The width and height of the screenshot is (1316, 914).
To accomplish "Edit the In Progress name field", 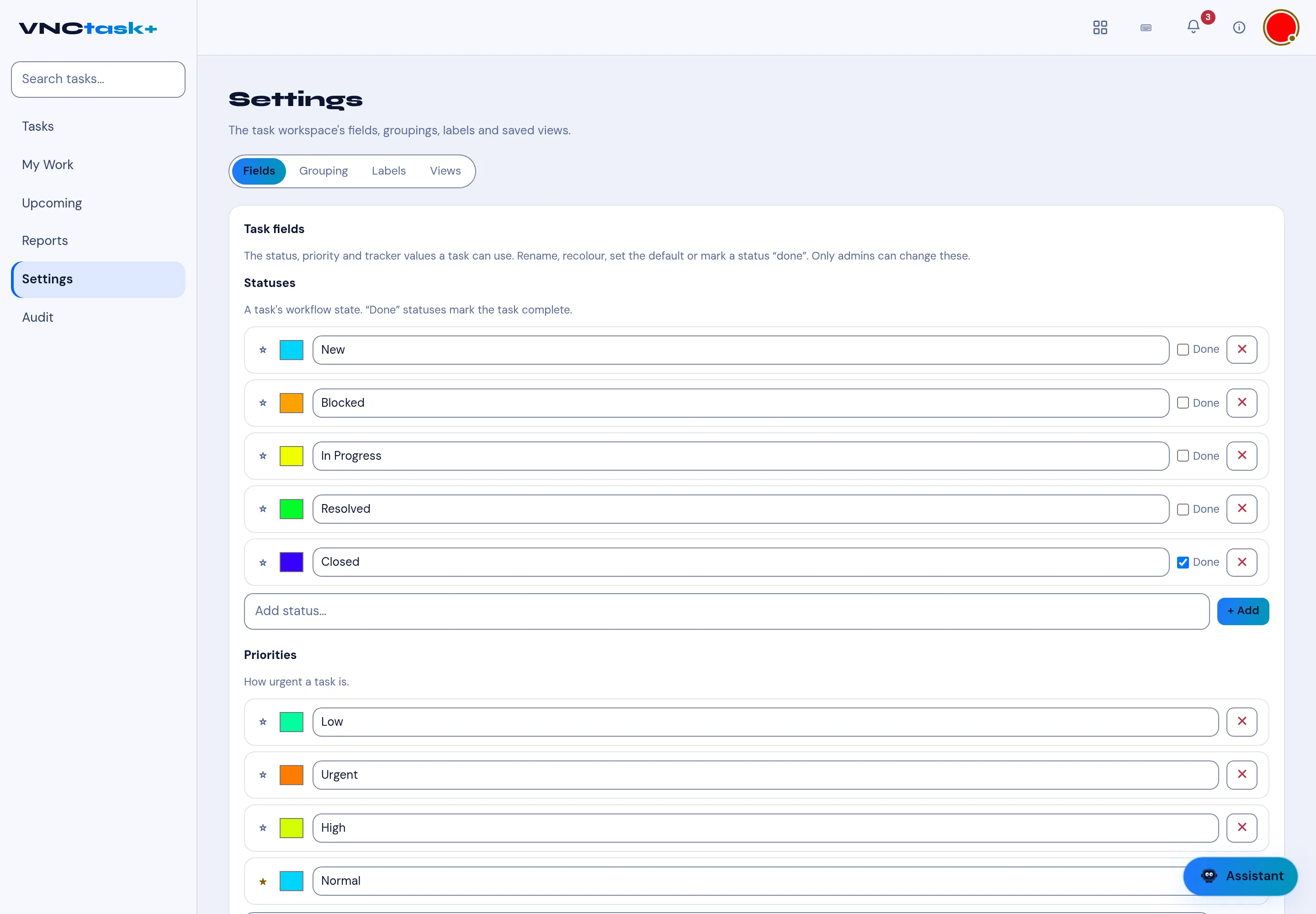I will click(740, 456).
